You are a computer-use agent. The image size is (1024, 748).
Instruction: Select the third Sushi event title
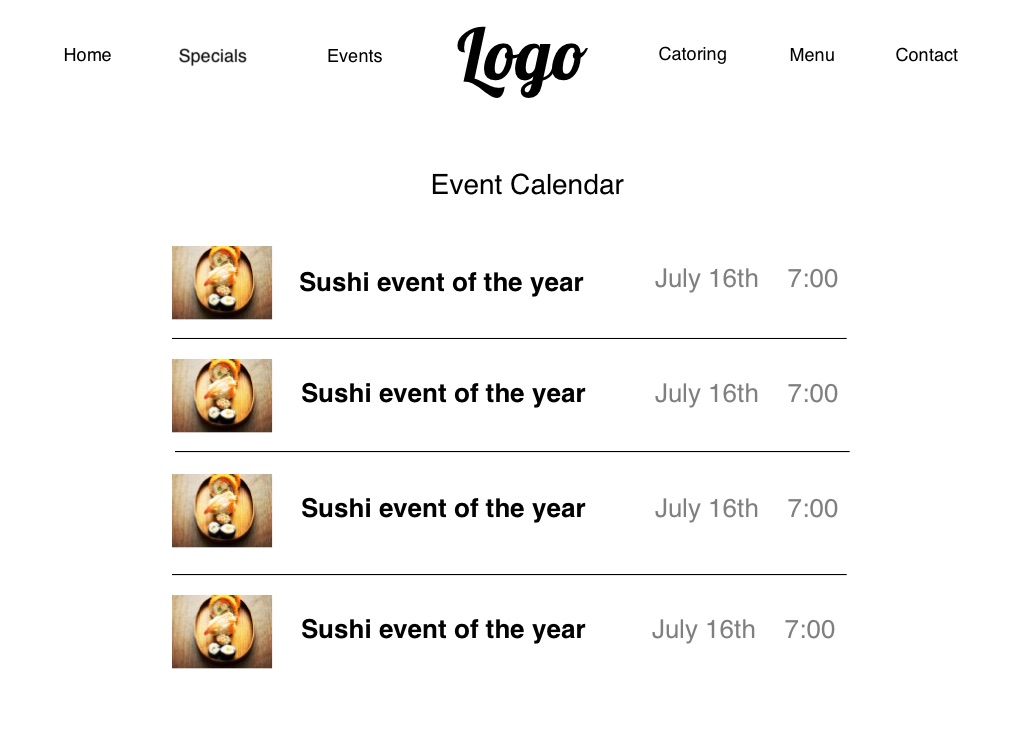pyautogui.click(x=443, y=509)
